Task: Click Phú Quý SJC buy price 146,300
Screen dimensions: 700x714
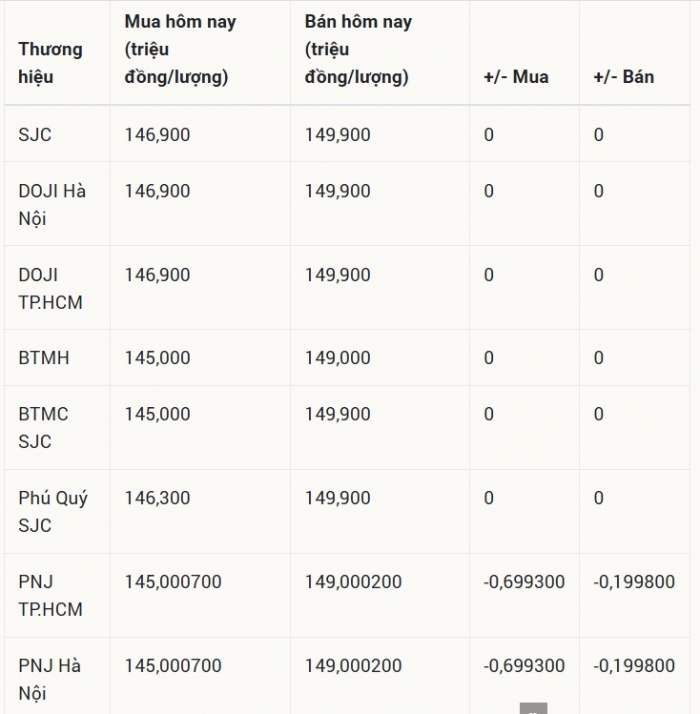Action: pos(158,498)
